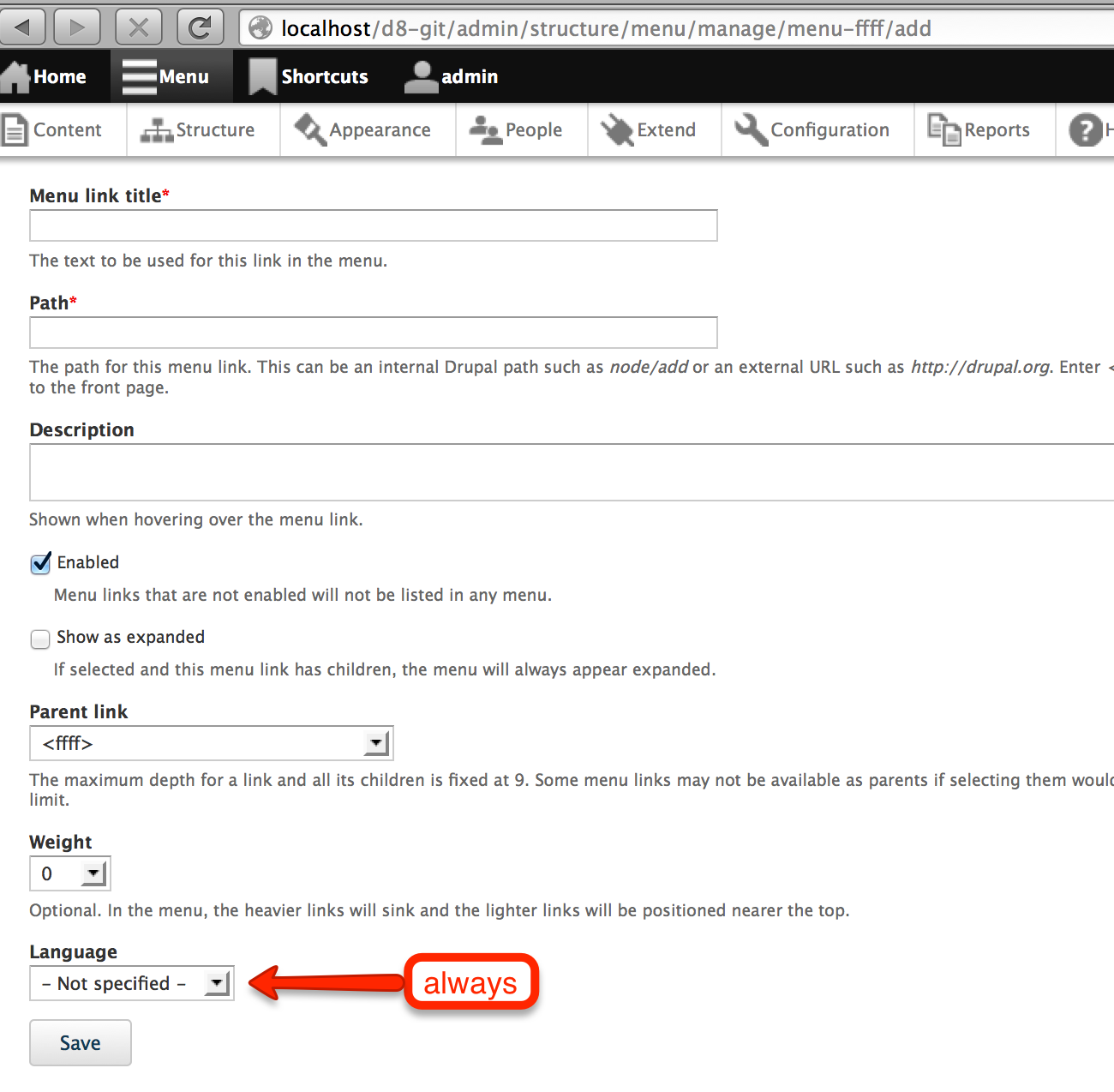Open the Configuration admin menu item
This screenshot has width=1114, height=1092.
point(818,130)
